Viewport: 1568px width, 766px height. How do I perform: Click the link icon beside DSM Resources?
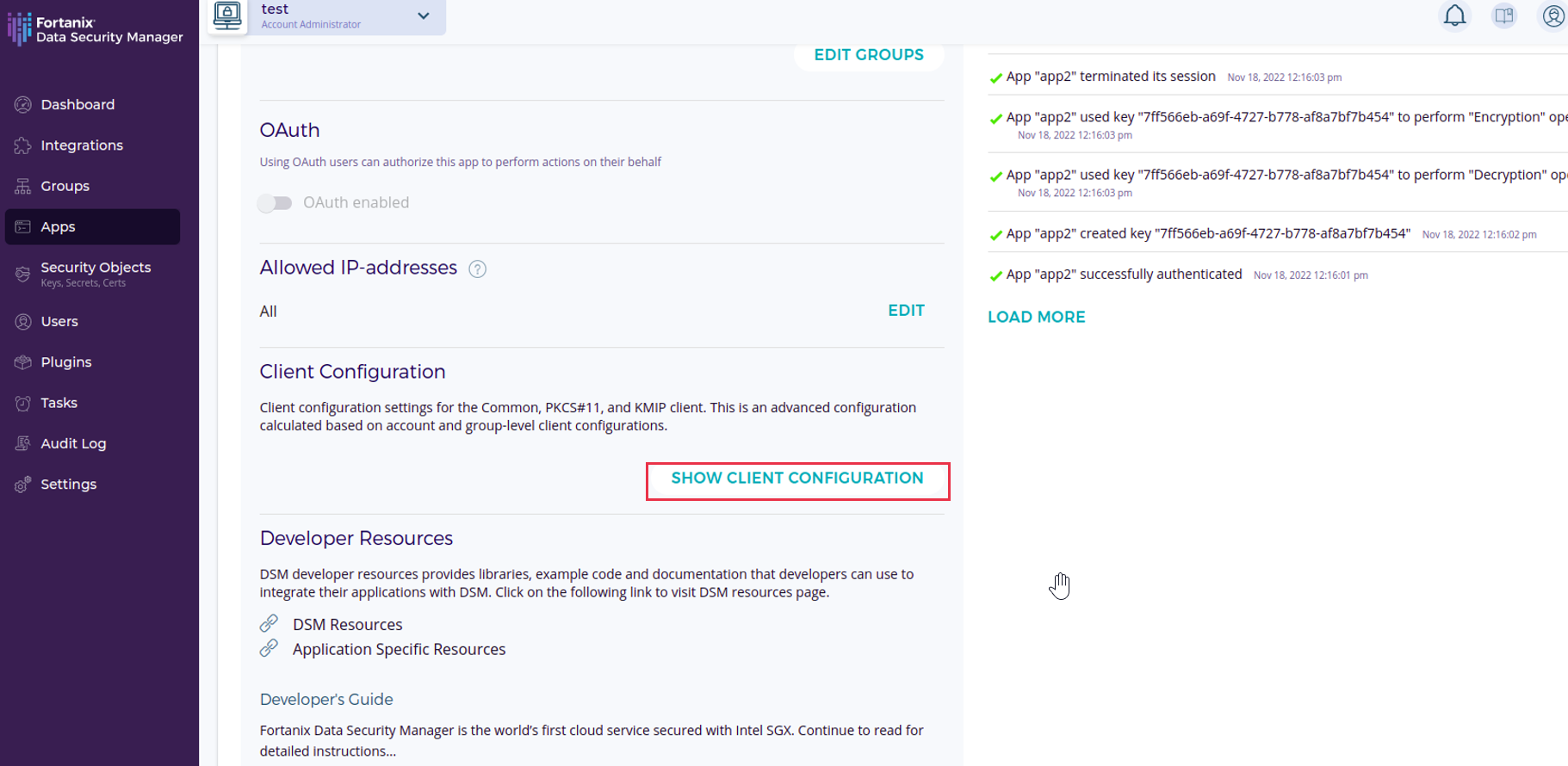pos(270,623)
